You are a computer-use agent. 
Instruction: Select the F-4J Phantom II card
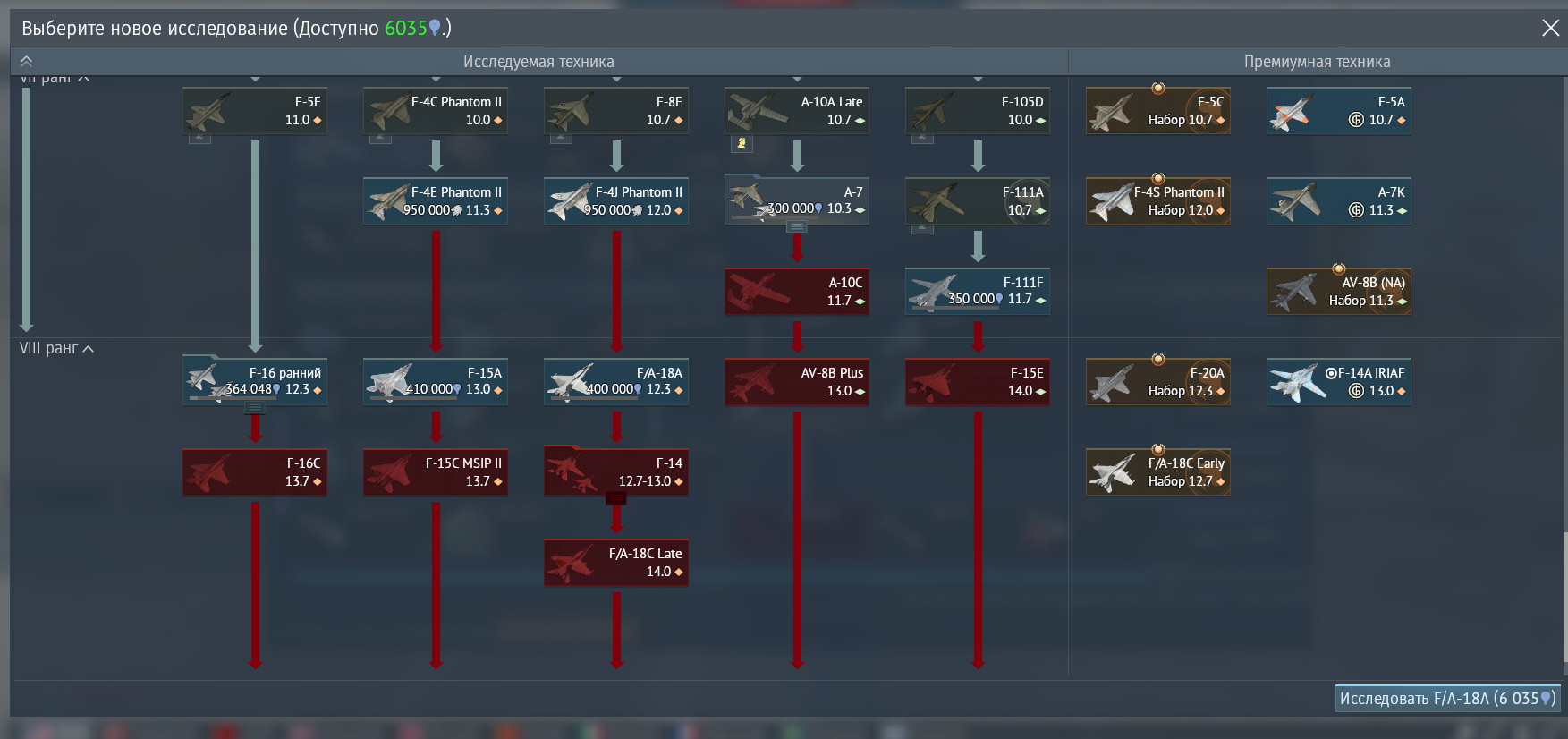point(616,201)
